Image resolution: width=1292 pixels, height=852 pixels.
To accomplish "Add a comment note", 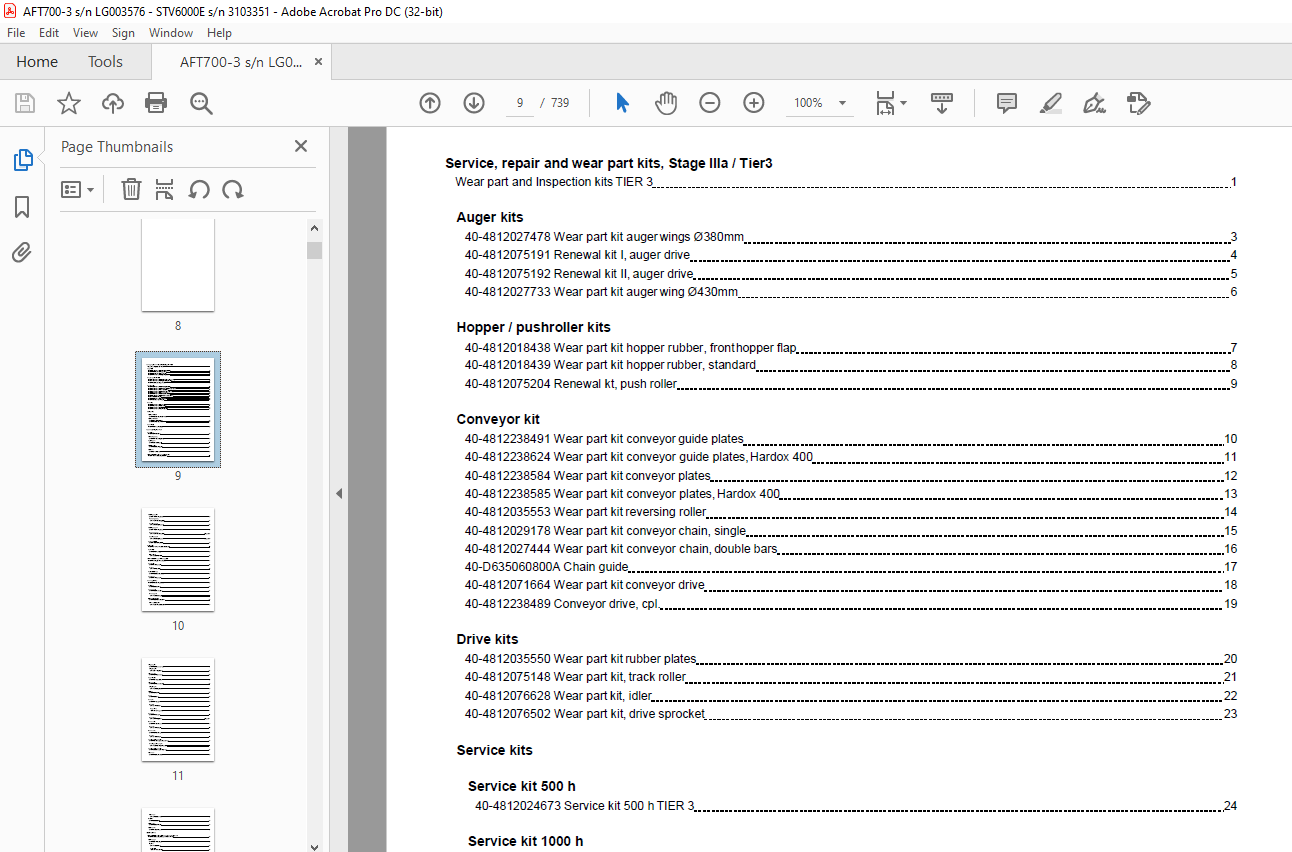I will coord(1007,103).
